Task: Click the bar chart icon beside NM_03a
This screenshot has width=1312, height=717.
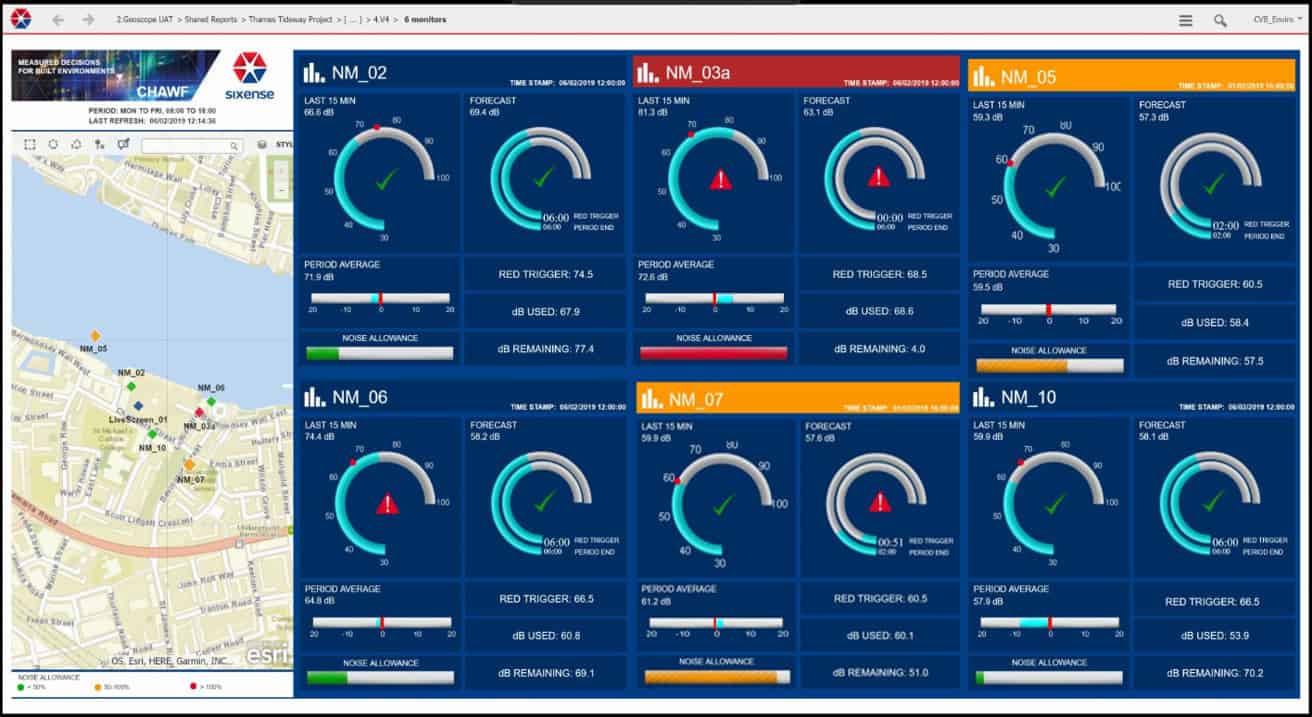Action: (650, 72)
